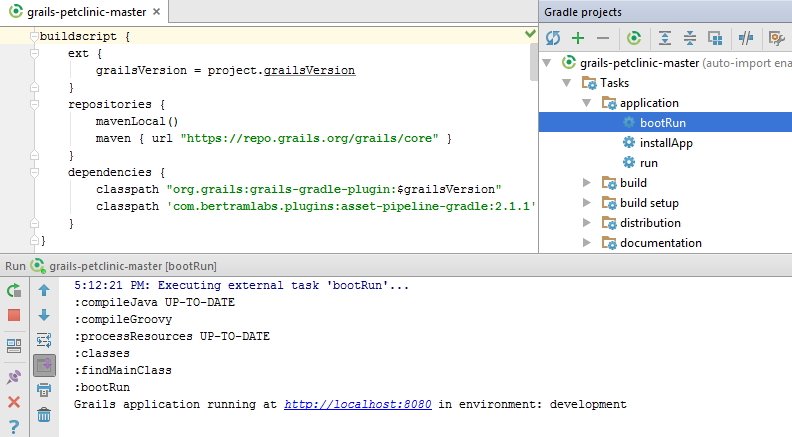Fold the ext block
792x437 pixels.
(x=34, y=53)
